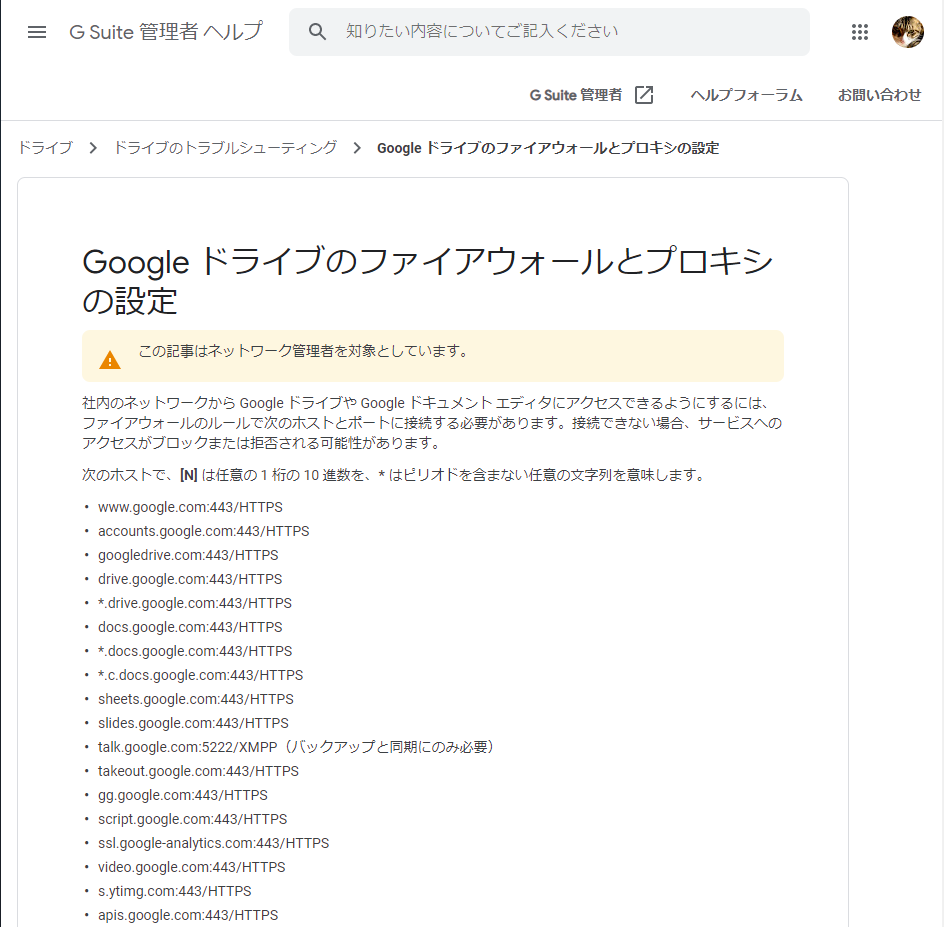
Task: Open the Google apps grid
Action: tap(860, 32)
